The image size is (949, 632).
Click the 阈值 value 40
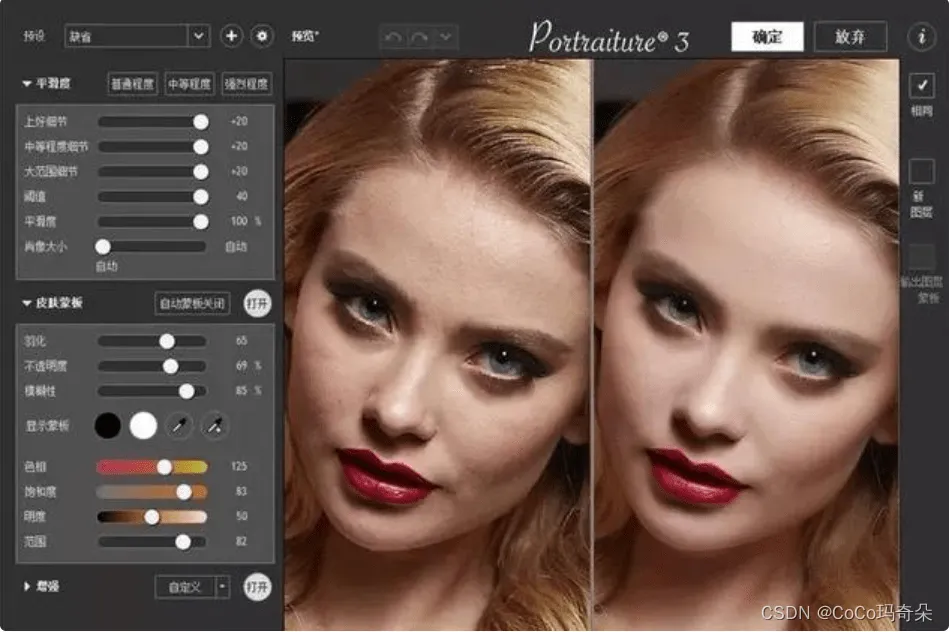pos(241,196)
